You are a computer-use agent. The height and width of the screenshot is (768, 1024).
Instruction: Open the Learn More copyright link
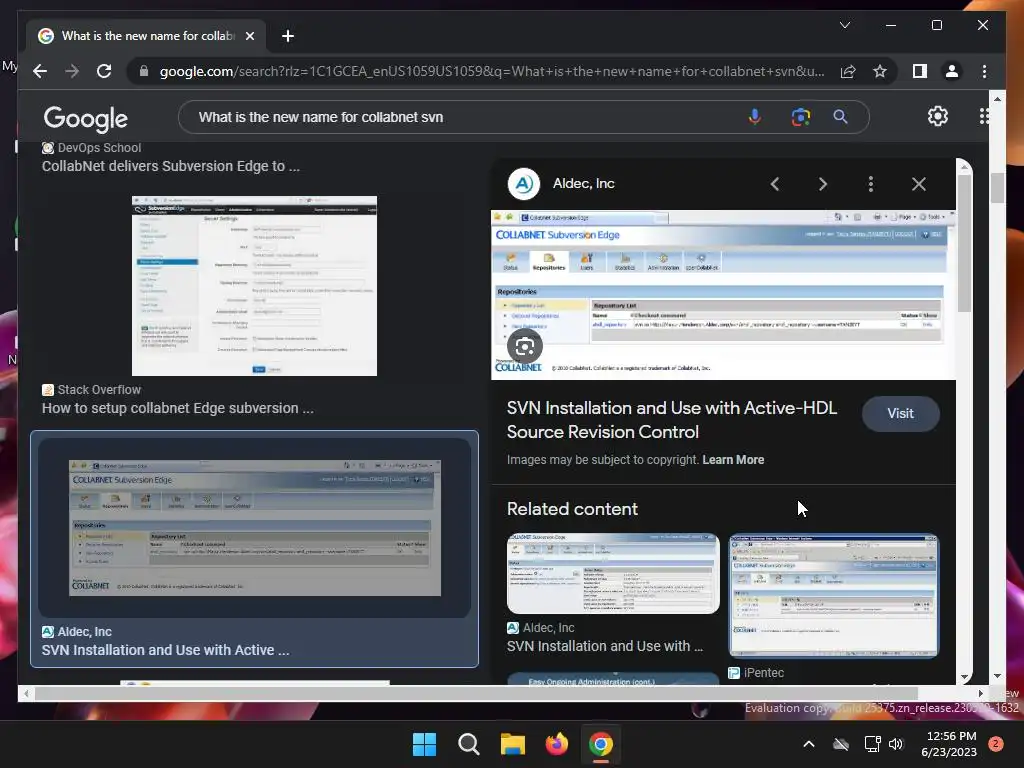733,460
